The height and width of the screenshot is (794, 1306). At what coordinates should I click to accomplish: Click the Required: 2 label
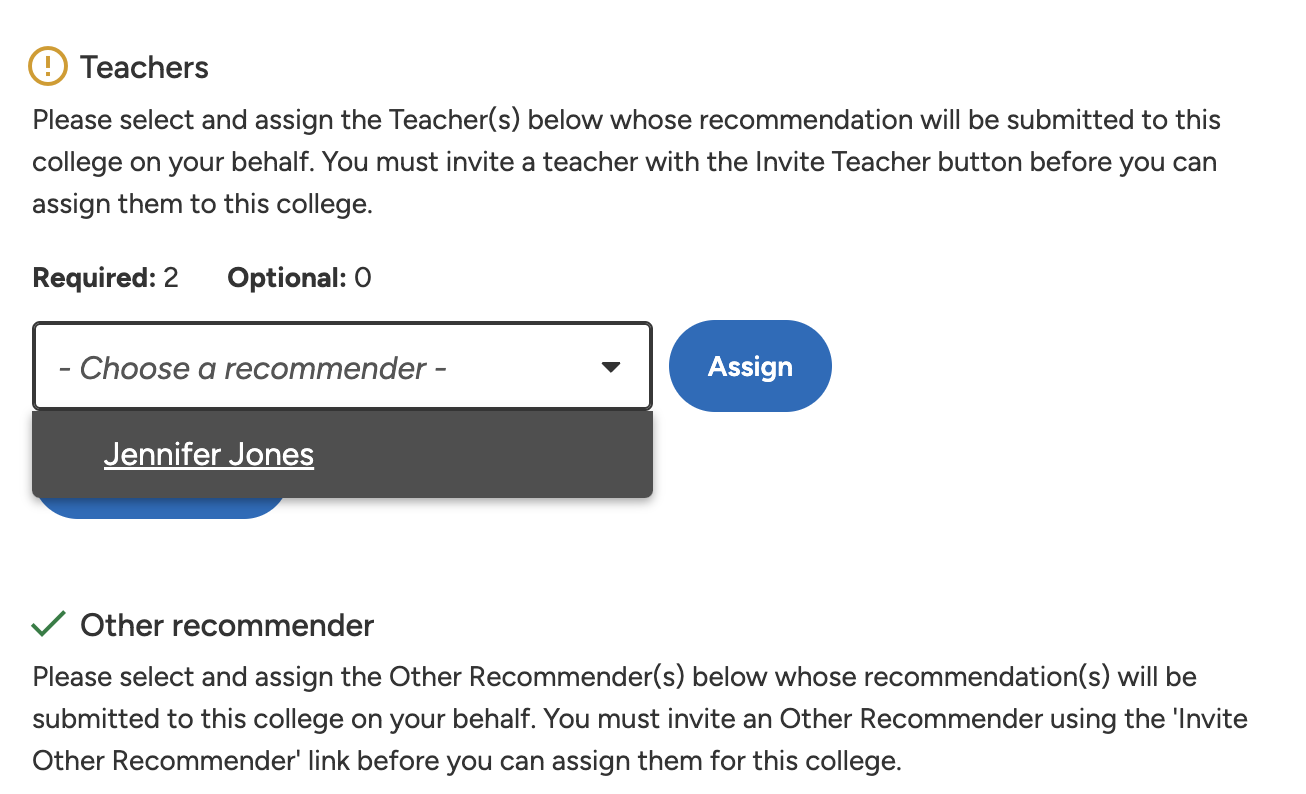pos(104,277)
